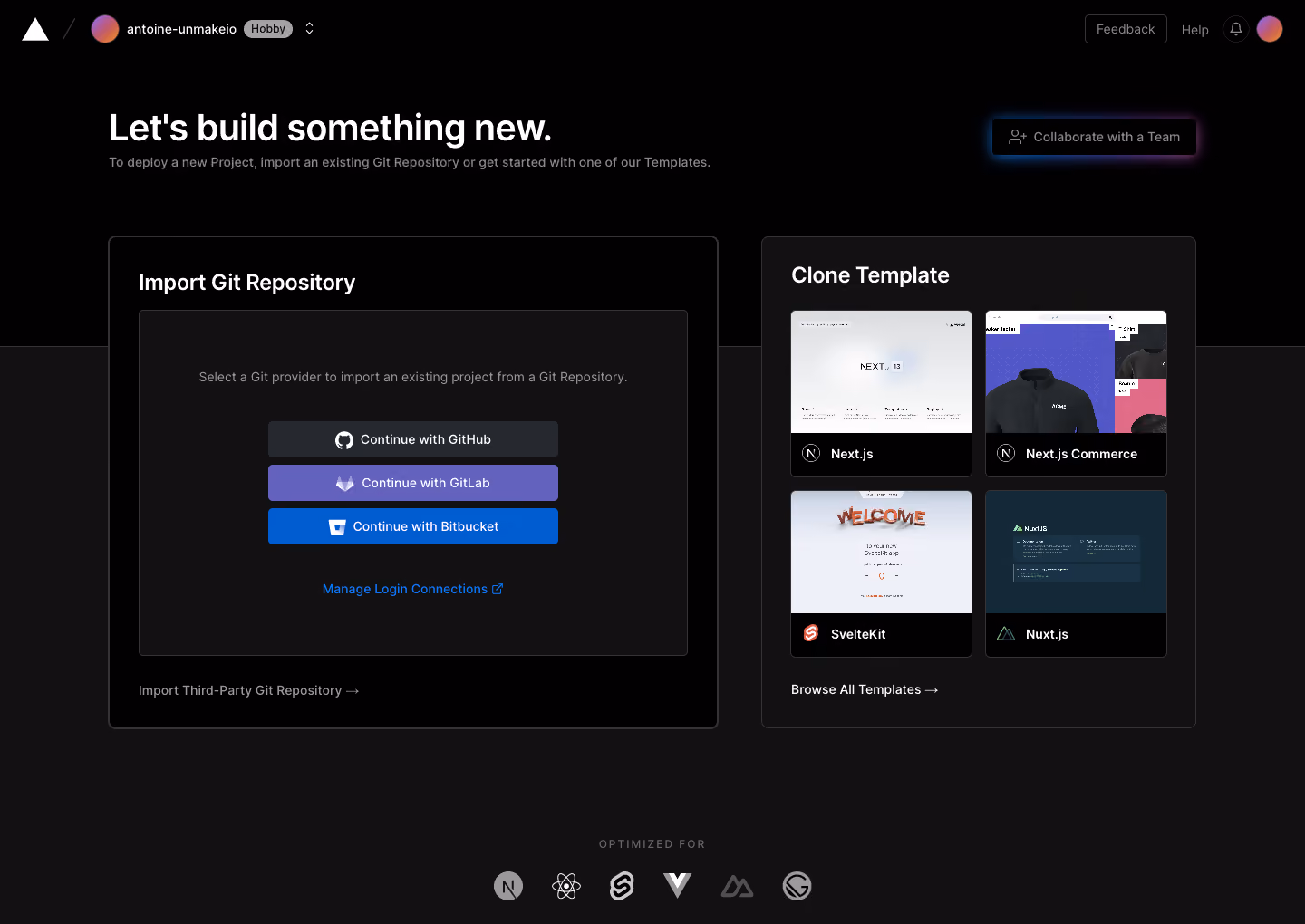
Task: Click Import Third-Party Git Repository link
Action: click(x=249, y=690)
